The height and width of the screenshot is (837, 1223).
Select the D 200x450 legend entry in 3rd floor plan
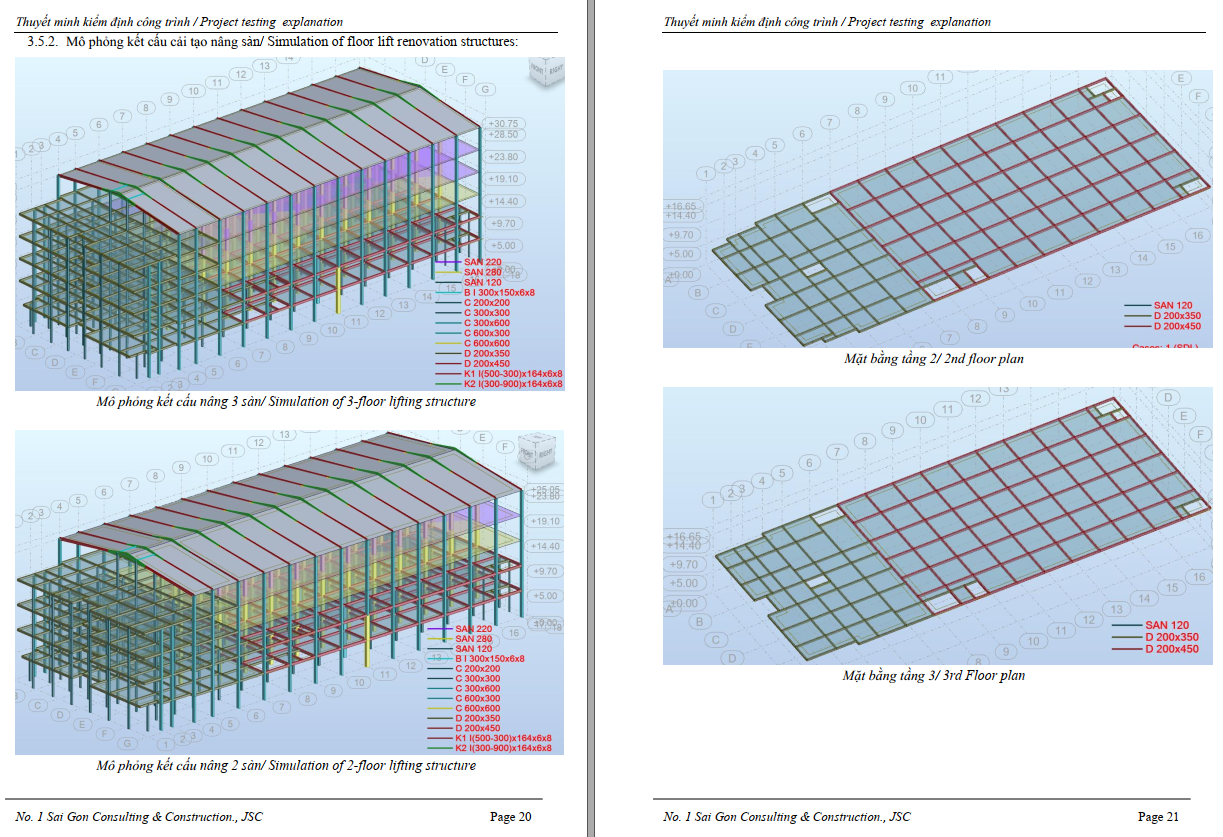[x=1172, y=649]
